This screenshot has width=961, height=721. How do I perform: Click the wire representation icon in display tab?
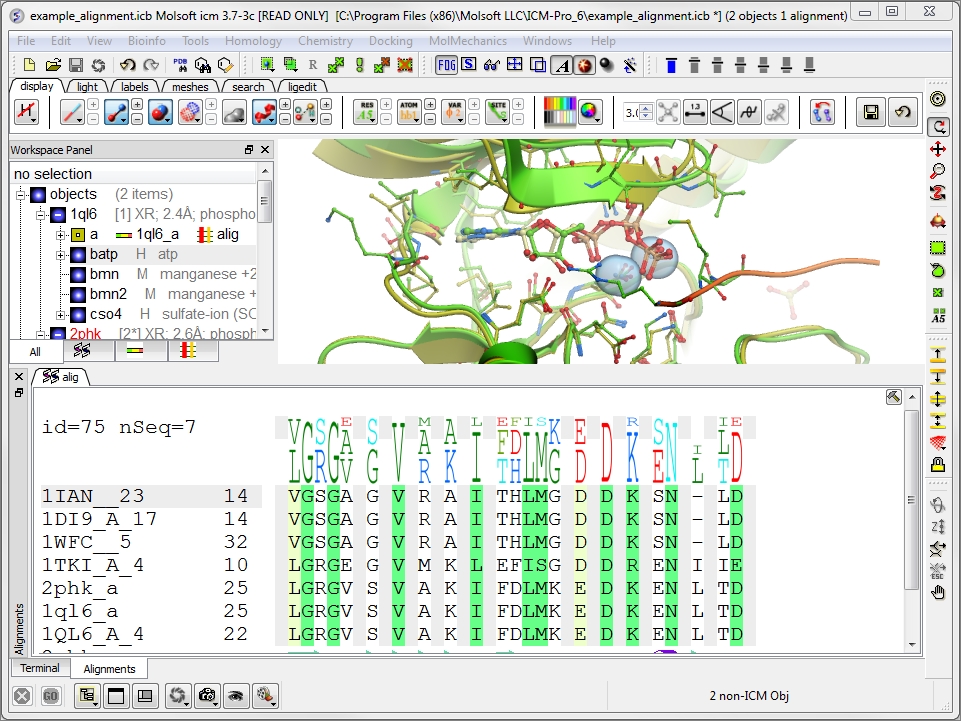point(71,112)
